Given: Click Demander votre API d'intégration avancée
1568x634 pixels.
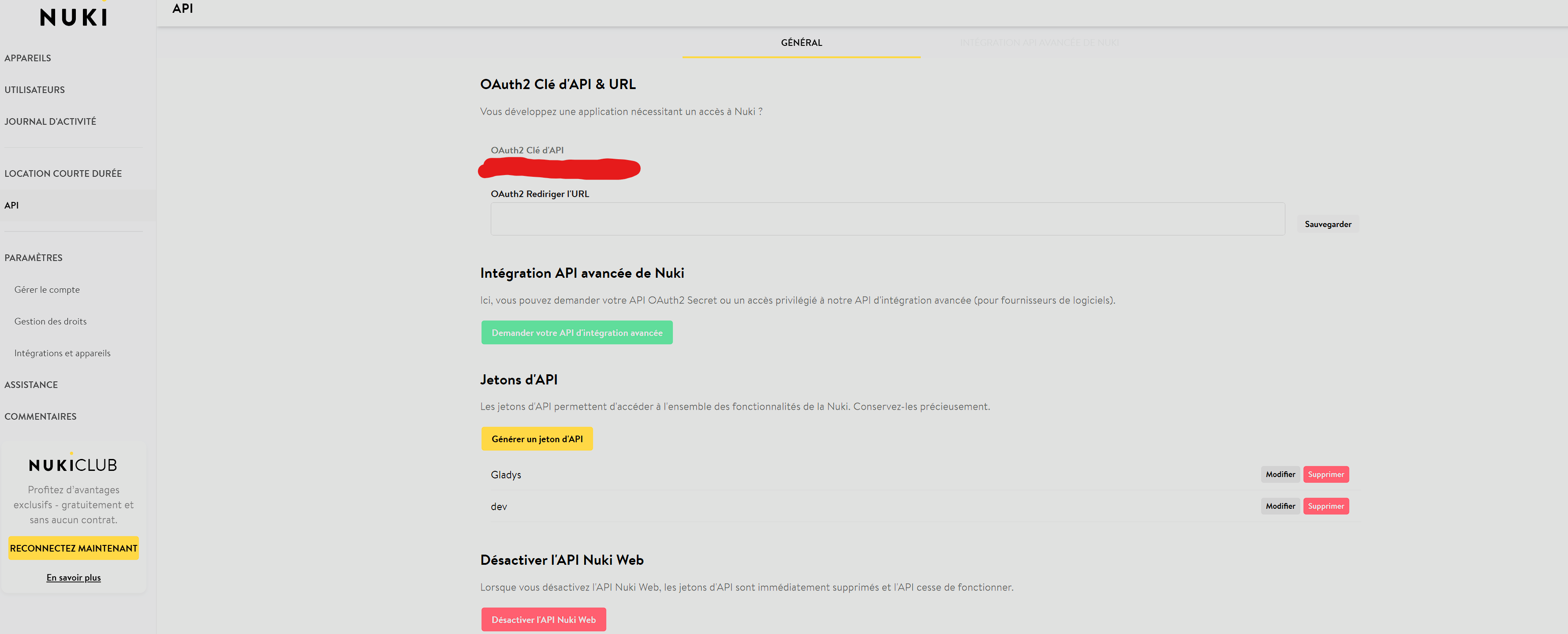Looking at the screenshot, I should [x=576, y=333].
